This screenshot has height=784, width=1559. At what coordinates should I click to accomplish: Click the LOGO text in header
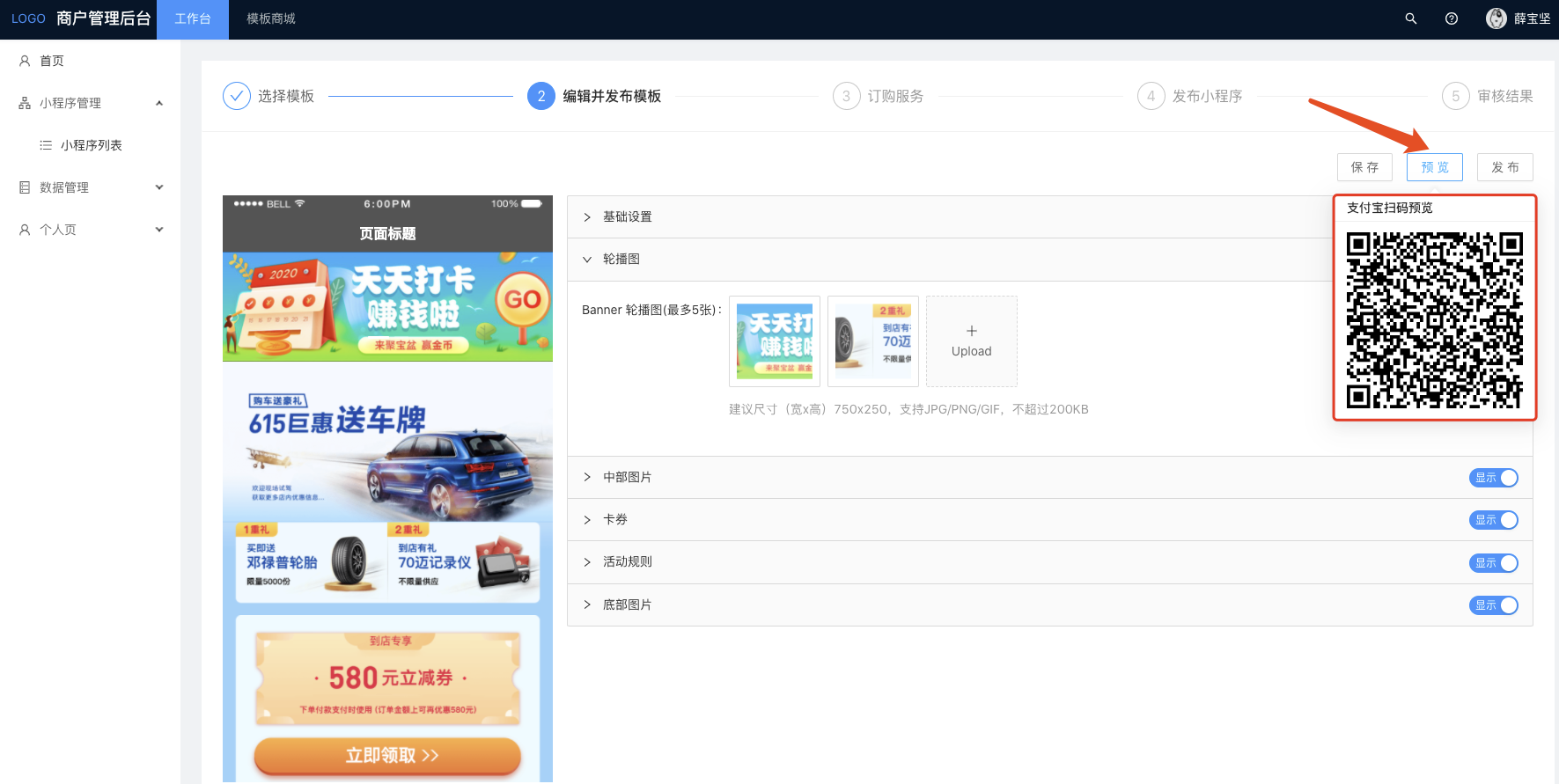coord(28,18)
